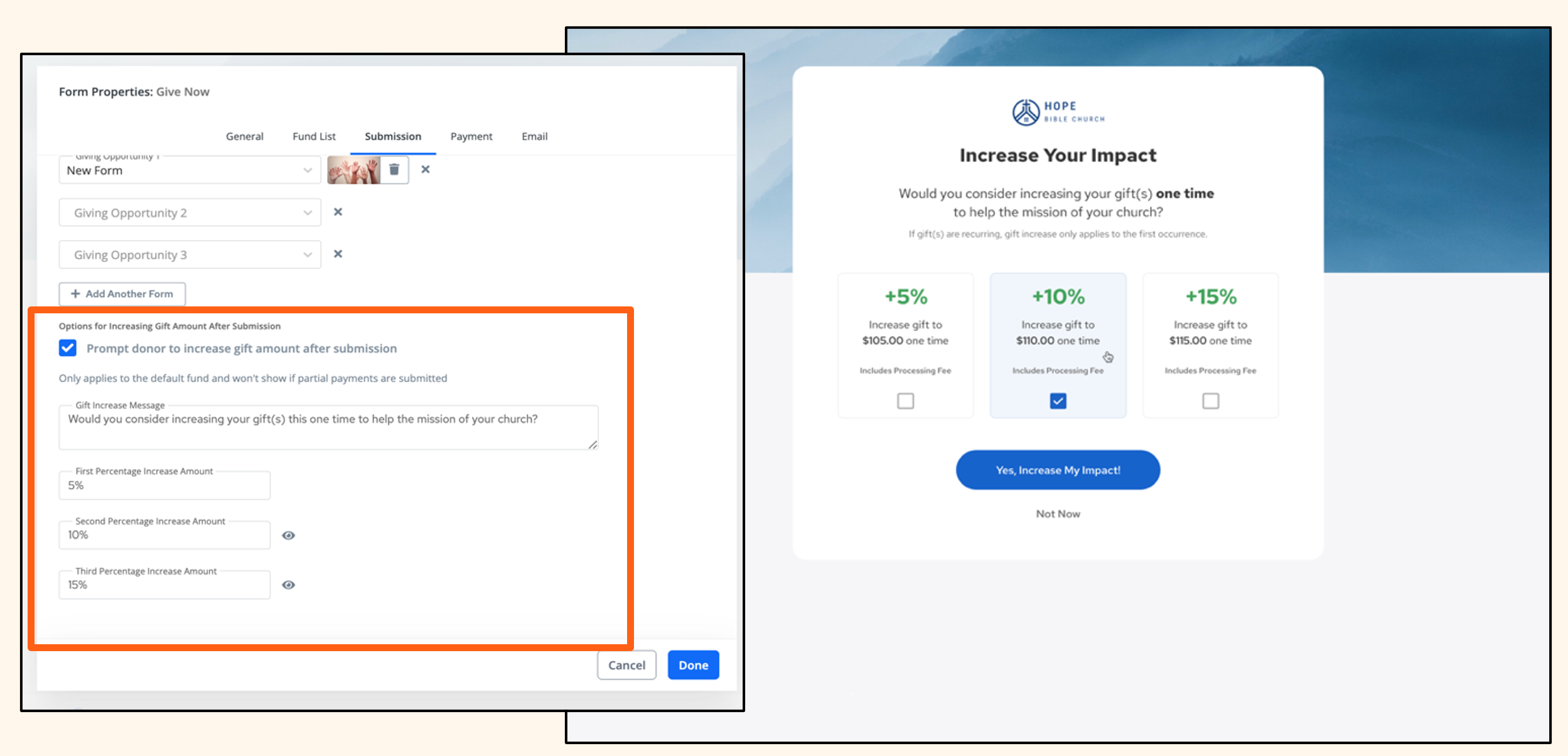This screenshot has height=756, width=1568.
Task: Remove Giving Opportunity 3 with X icon
Action: coord(338,254)
